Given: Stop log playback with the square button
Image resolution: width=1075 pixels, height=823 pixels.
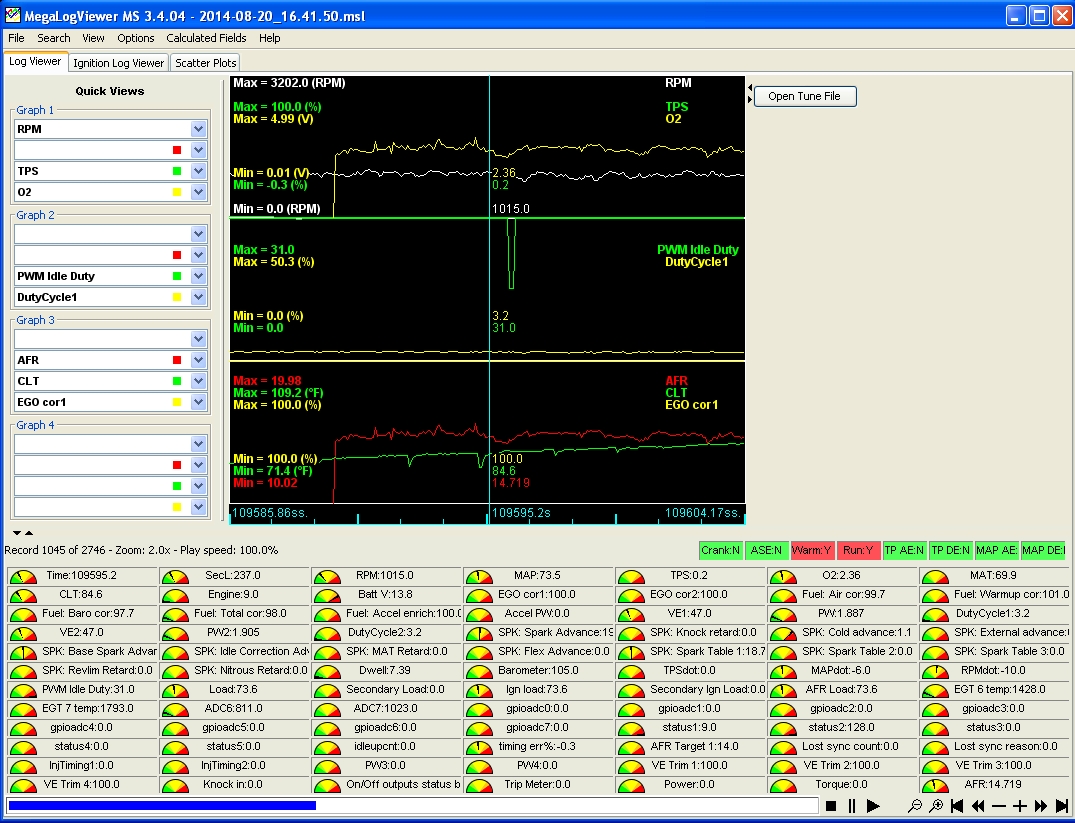Looking at the screenshot, I should coord(831,806).
